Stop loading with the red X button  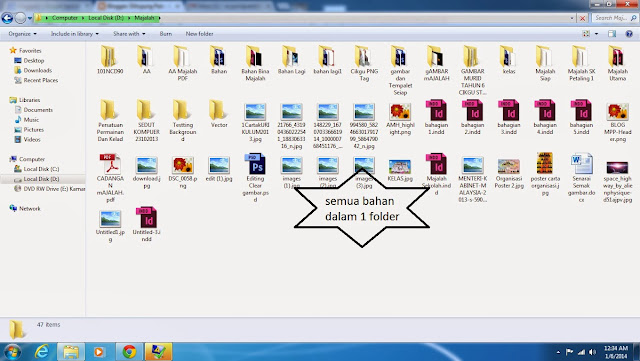coord(582,18)
